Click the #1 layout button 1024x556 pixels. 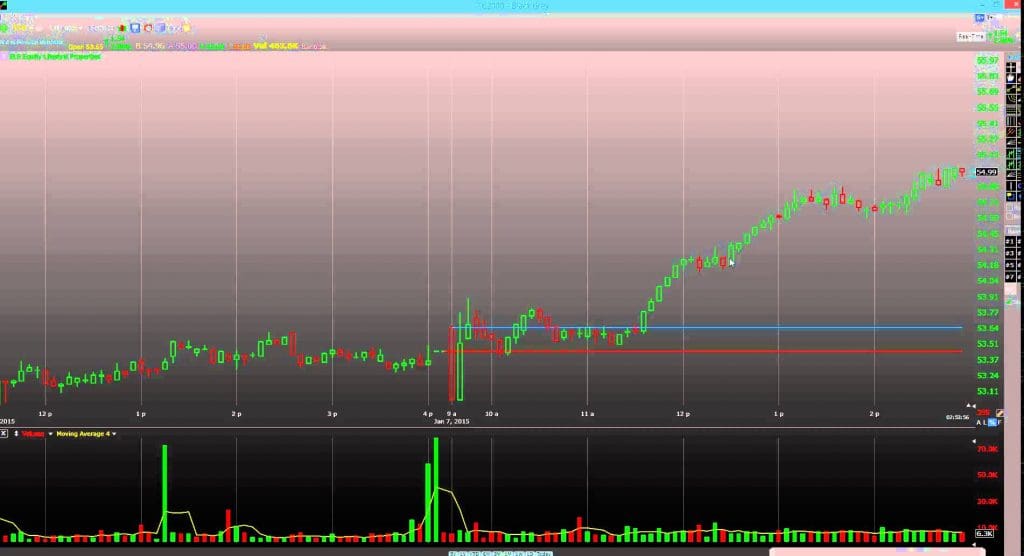pos(1010,241)
